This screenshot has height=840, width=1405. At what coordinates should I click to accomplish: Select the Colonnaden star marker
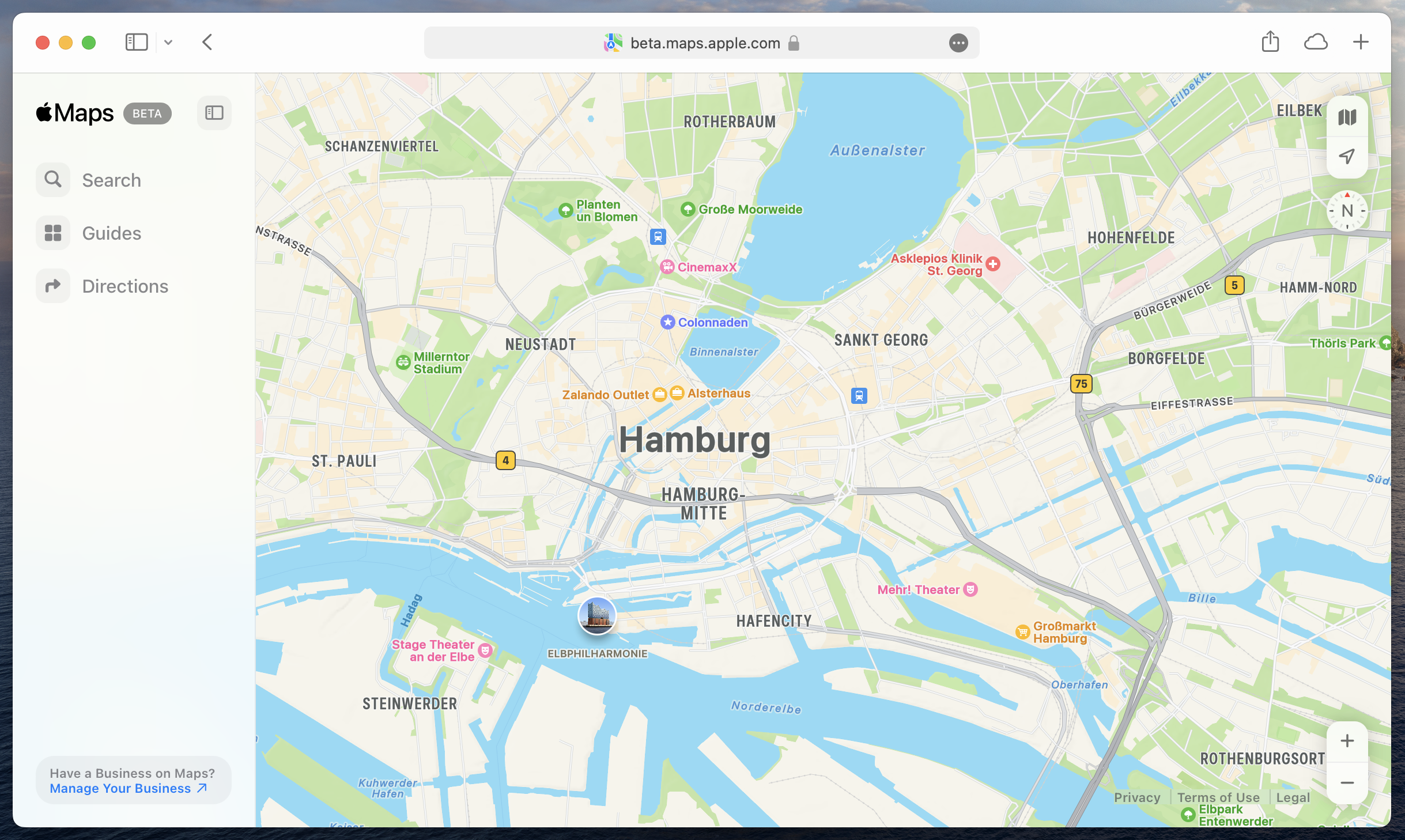[x=667, y=322]
